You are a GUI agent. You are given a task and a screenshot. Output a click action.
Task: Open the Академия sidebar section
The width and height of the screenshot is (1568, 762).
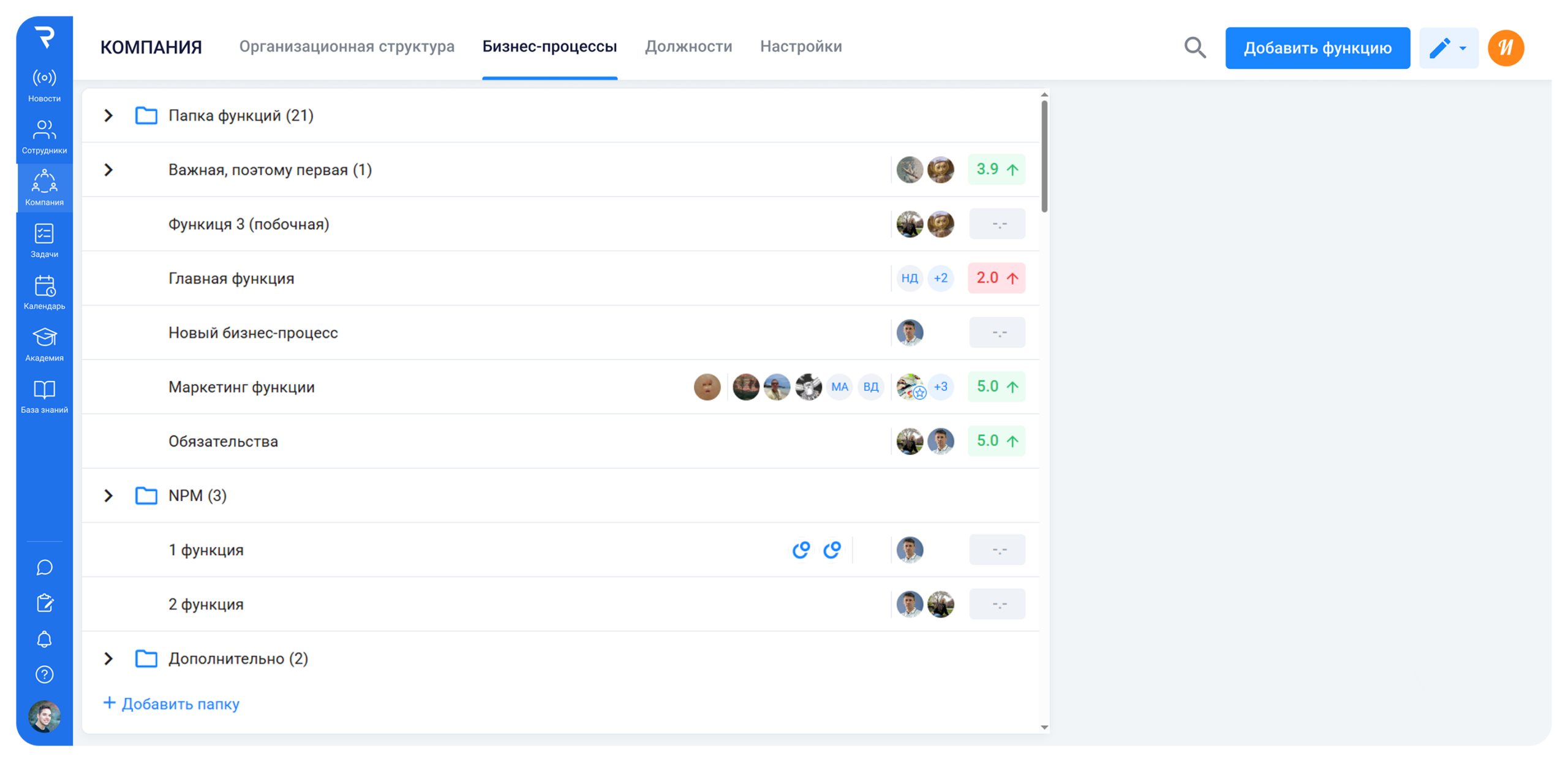(x=44, y=344)
